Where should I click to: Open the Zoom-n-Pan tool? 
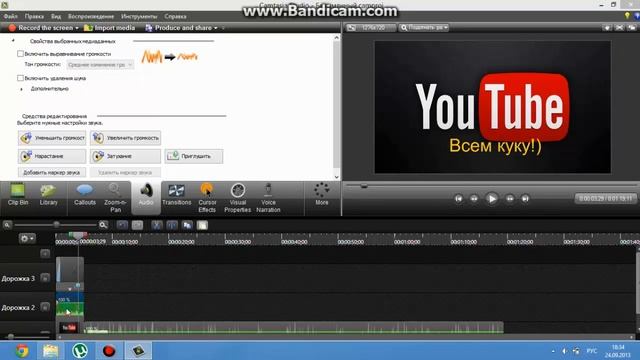click(x=115, y=198)
